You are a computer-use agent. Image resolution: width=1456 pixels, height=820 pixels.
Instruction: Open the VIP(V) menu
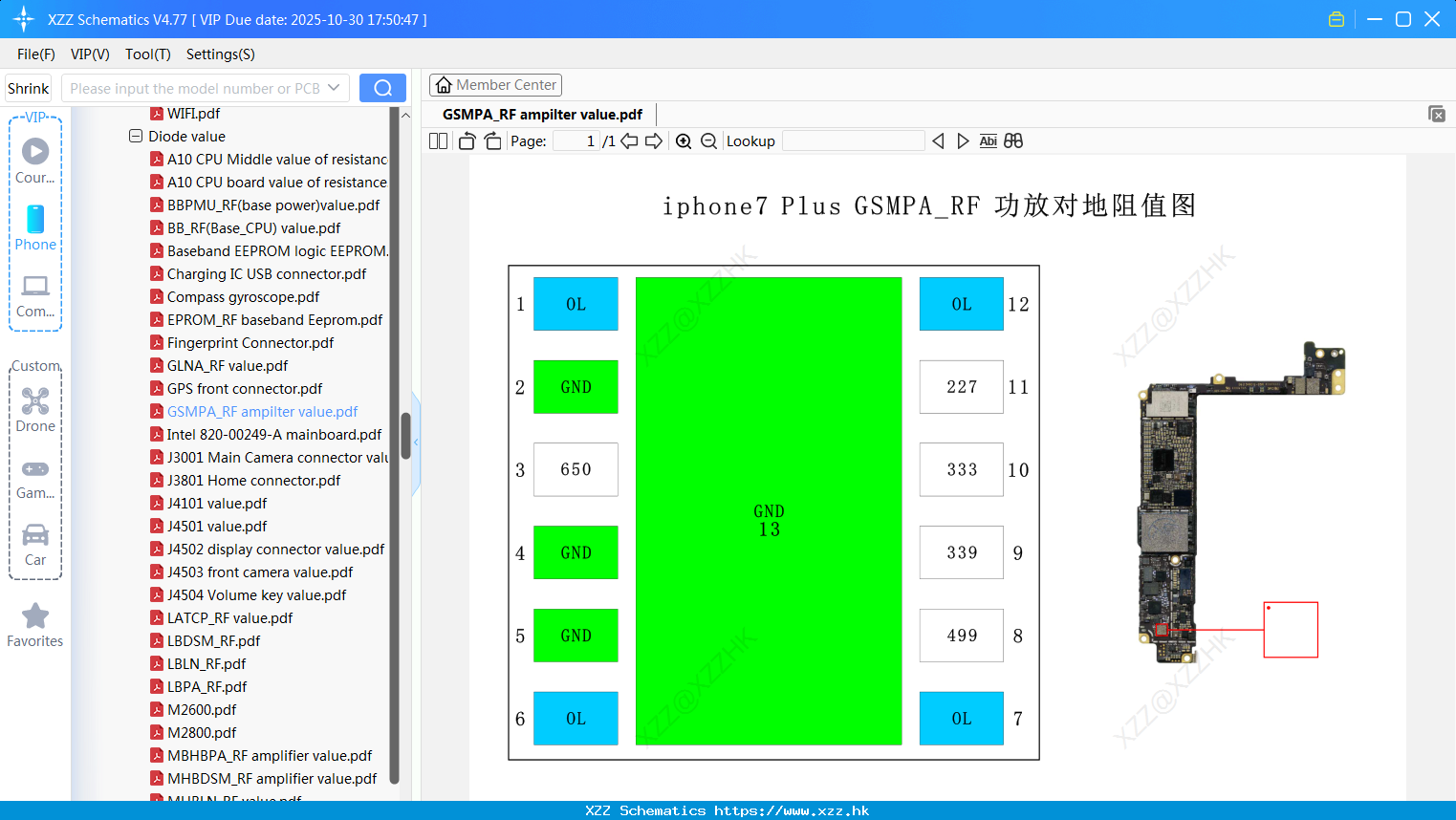point(90,54)
